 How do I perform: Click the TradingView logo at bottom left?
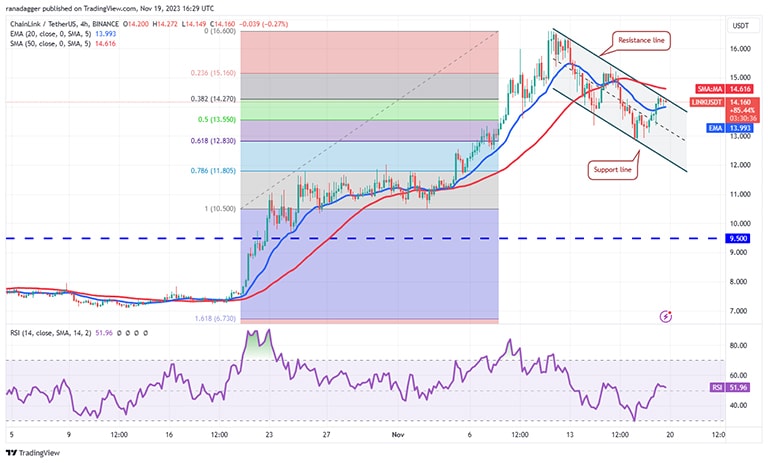[x=33, y=453]
